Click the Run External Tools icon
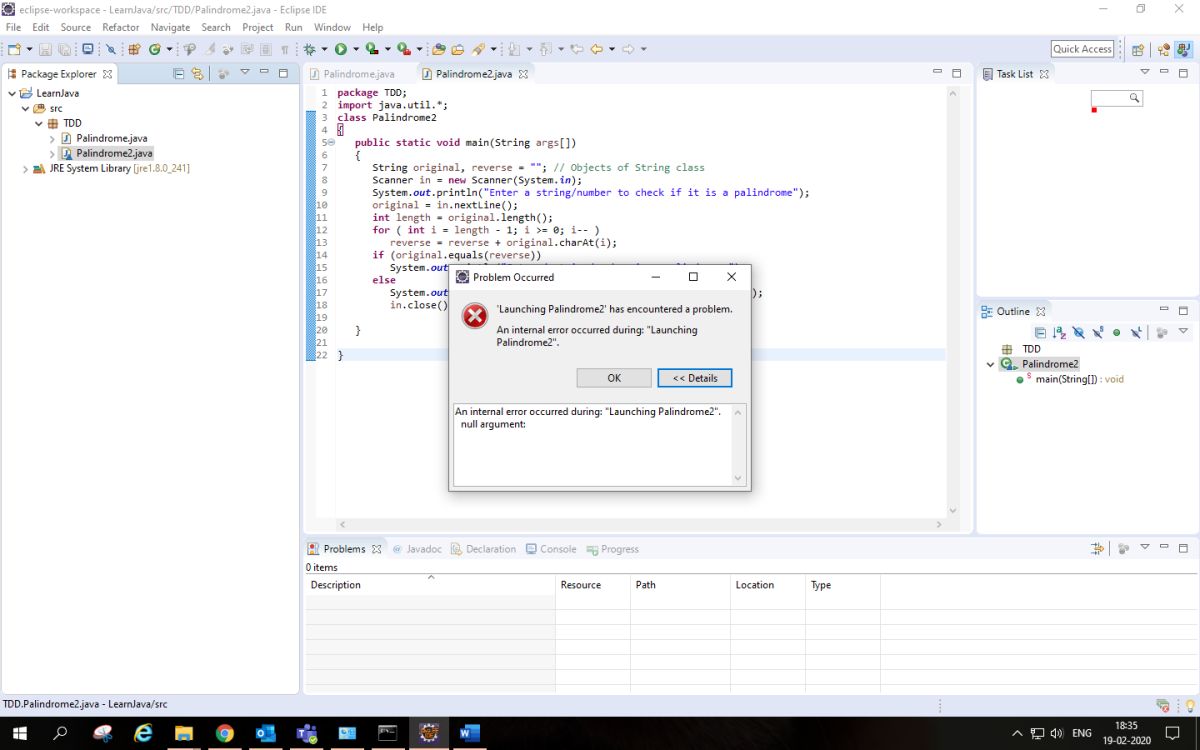The image size is (1200, 750). point(404,49)
